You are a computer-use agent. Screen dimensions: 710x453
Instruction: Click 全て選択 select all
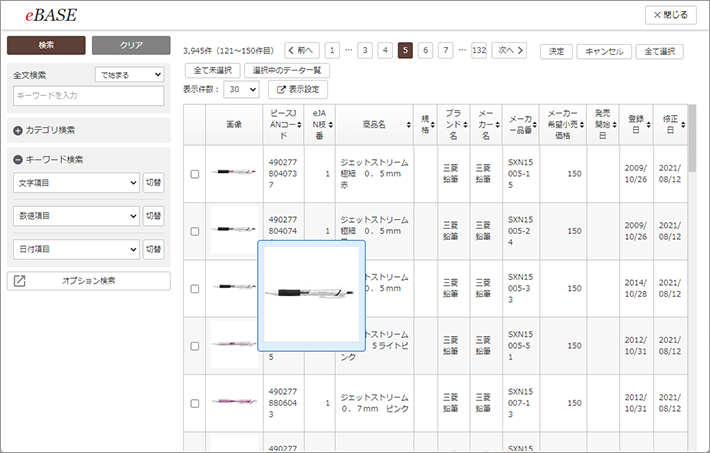(660, 52)
